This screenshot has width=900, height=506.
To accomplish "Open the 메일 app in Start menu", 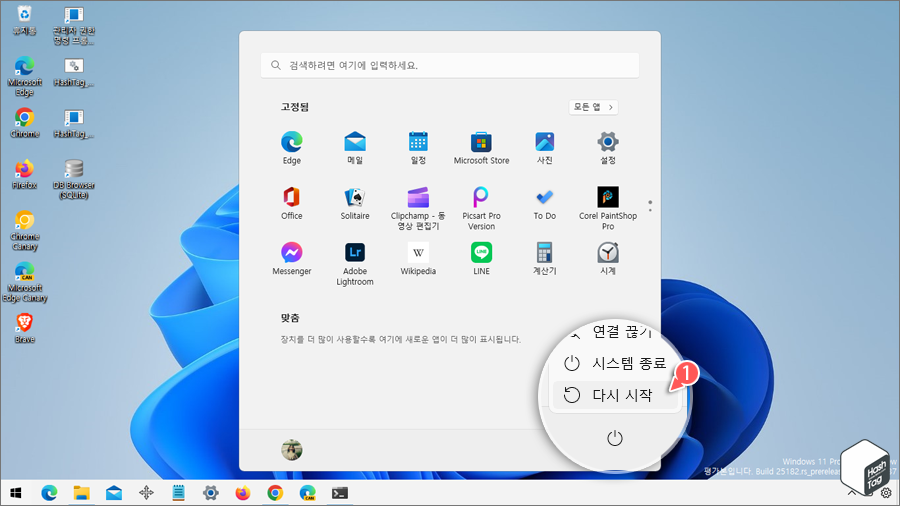I will (355, 148).
